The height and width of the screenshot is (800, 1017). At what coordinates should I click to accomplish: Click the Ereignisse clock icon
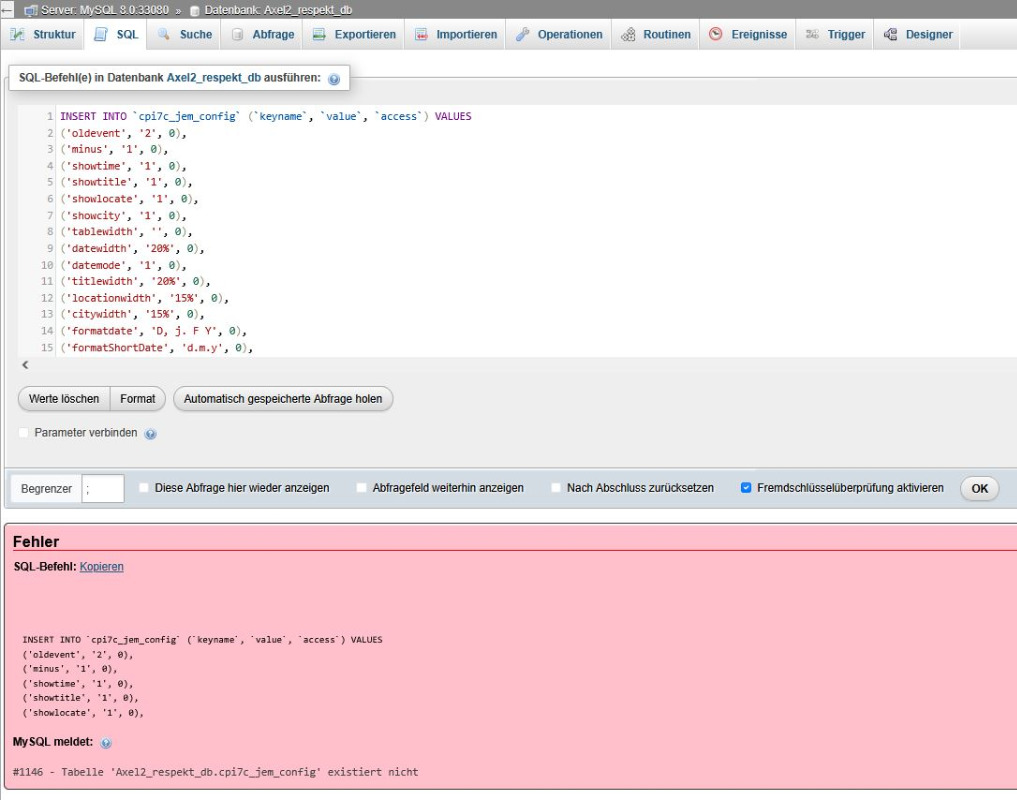[x=716, y=34]
